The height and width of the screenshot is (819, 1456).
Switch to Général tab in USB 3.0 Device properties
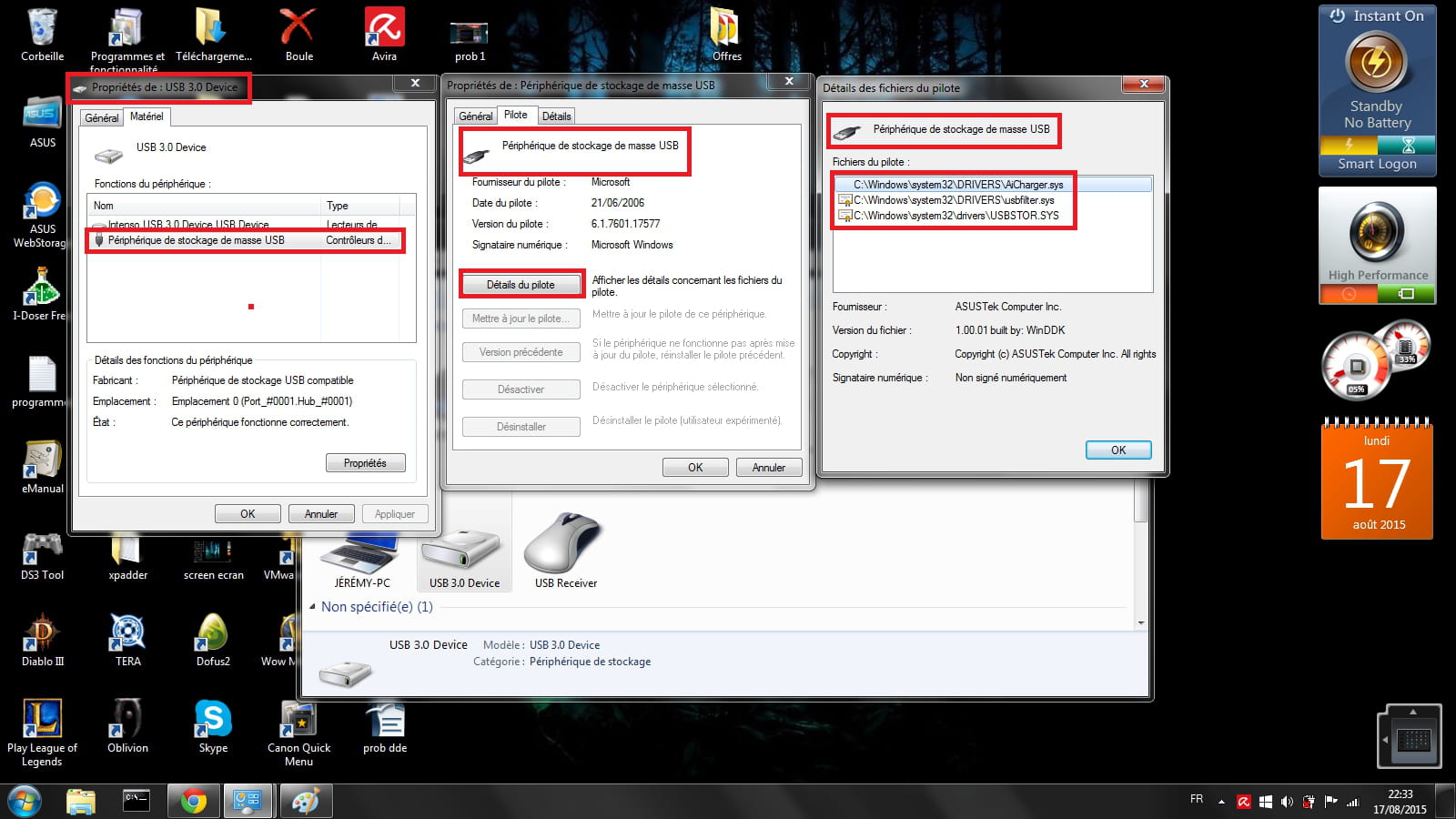[102, 118]
